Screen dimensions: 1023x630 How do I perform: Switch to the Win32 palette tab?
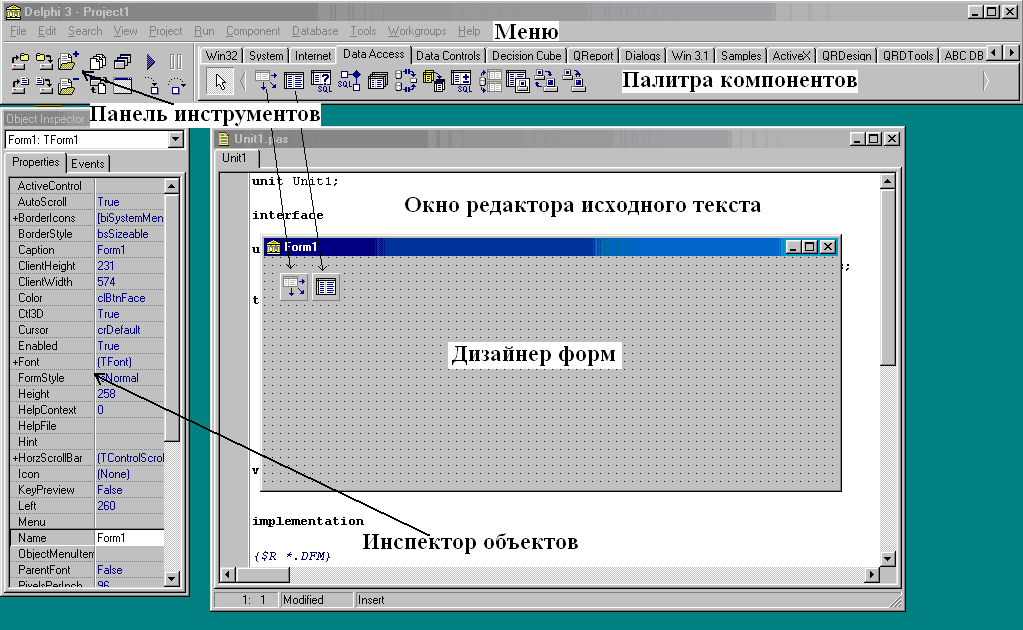[x=222, y=56]
